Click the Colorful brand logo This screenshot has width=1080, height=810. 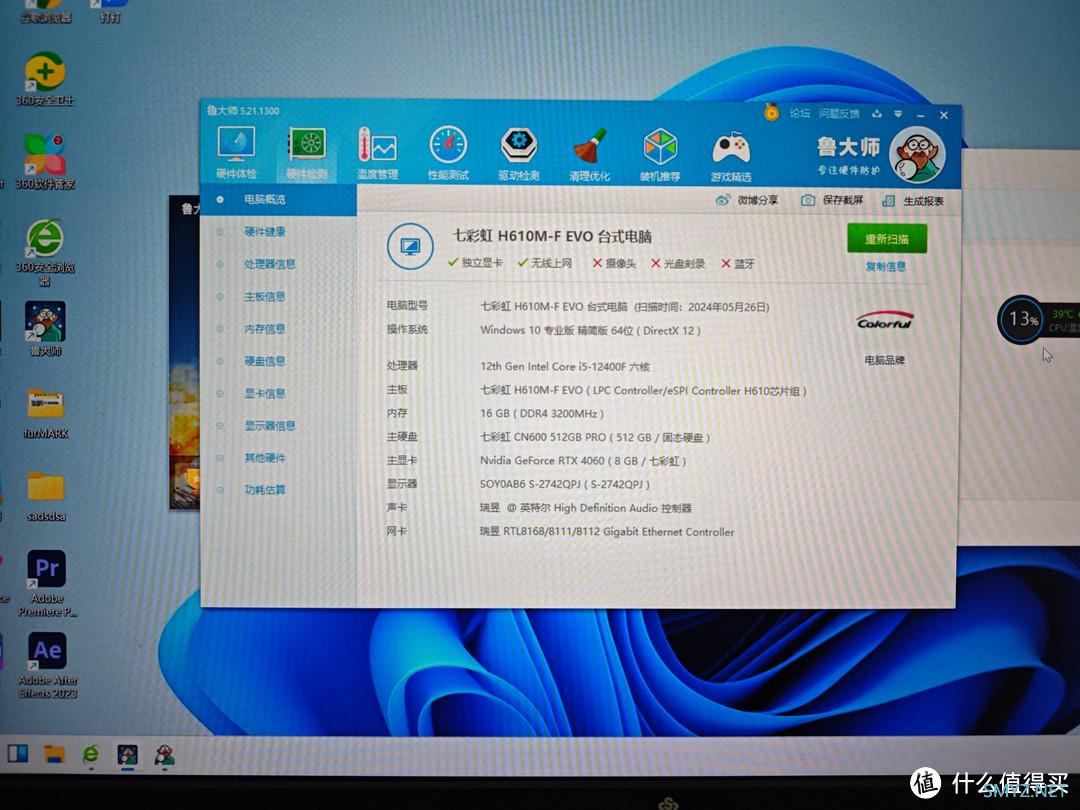pyautogui.click(x=885, y=321)
